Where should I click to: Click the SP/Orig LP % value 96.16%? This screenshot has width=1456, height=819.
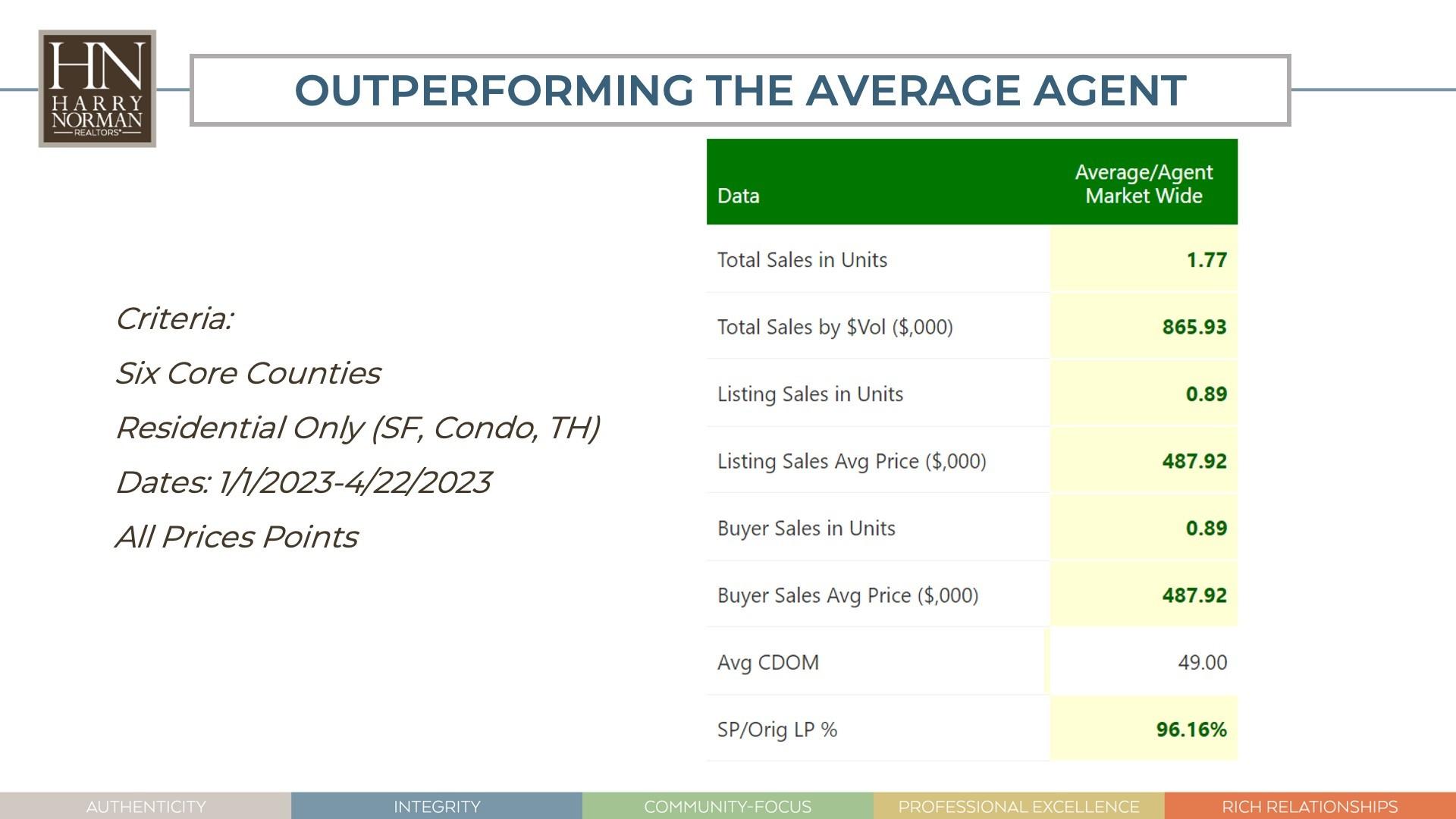[1191, 730]
